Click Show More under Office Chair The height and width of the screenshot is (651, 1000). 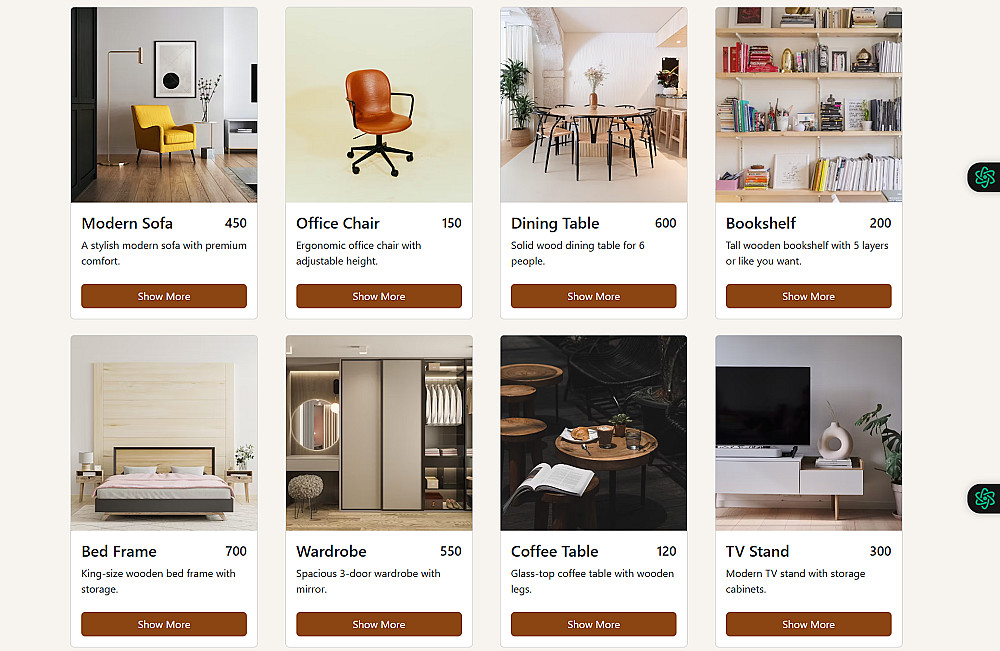tap(379, 296)
